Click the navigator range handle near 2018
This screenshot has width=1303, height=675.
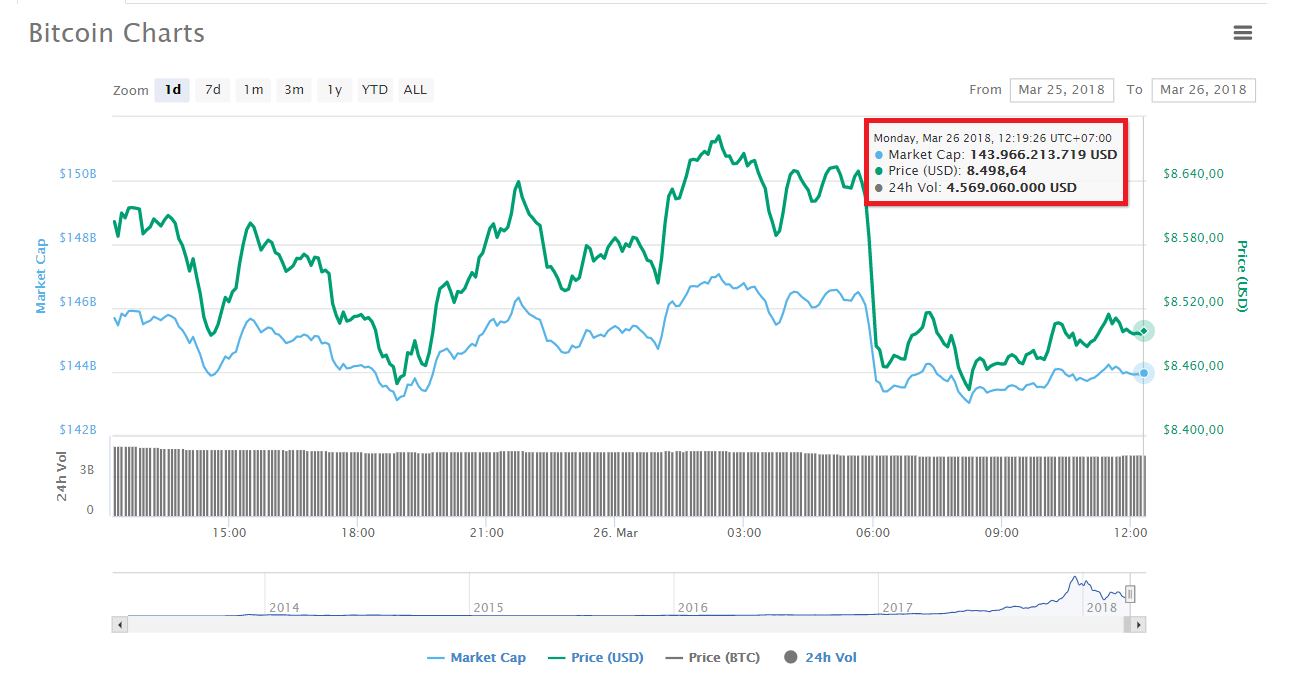pos(1130,594)
